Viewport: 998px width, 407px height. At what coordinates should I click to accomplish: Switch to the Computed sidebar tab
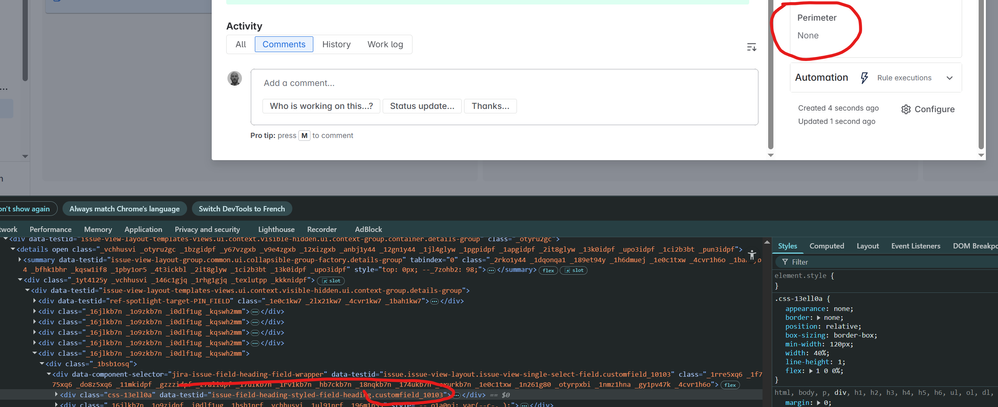click(827, 246)
